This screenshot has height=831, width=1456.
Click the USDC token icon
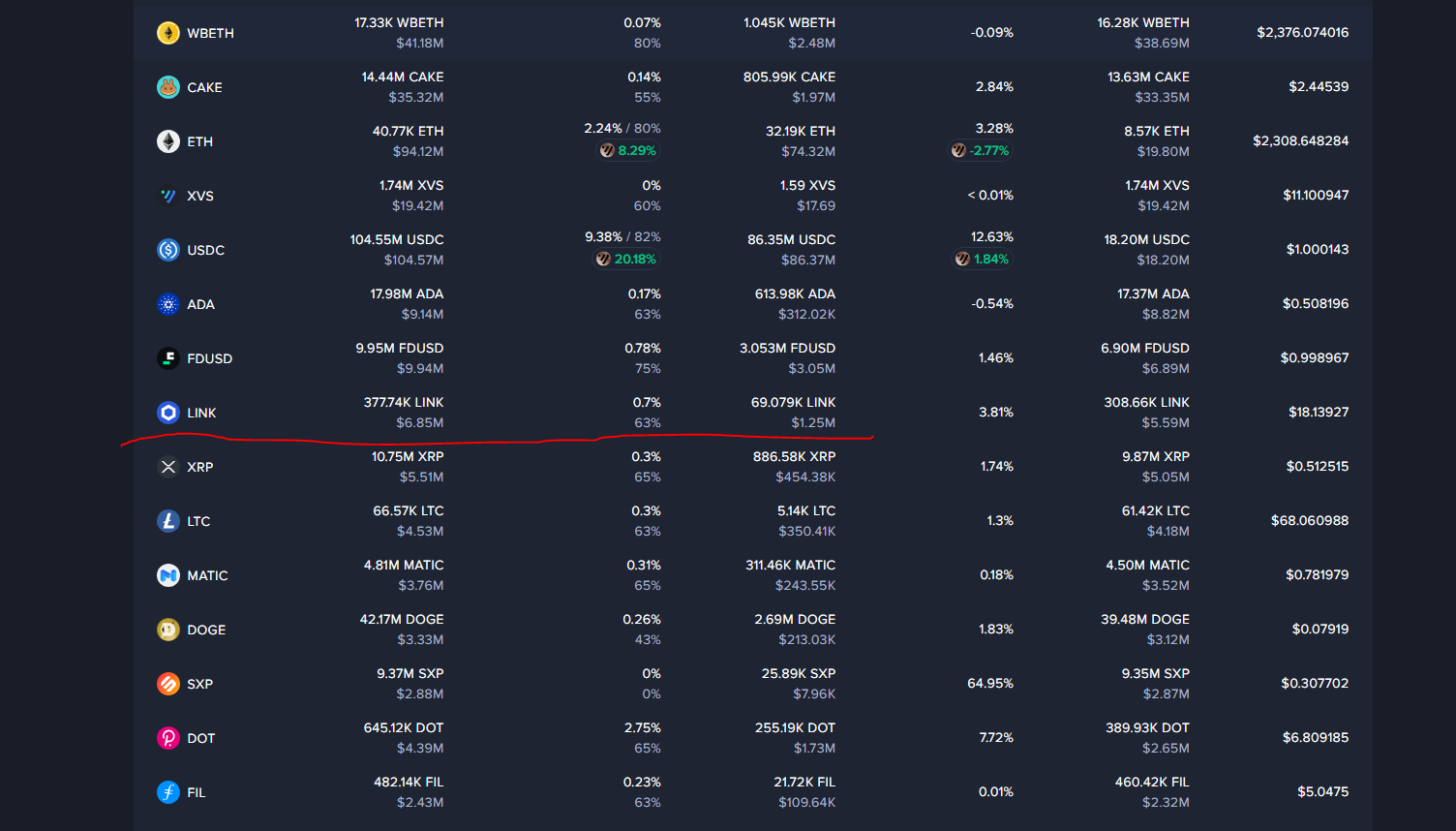168,250
